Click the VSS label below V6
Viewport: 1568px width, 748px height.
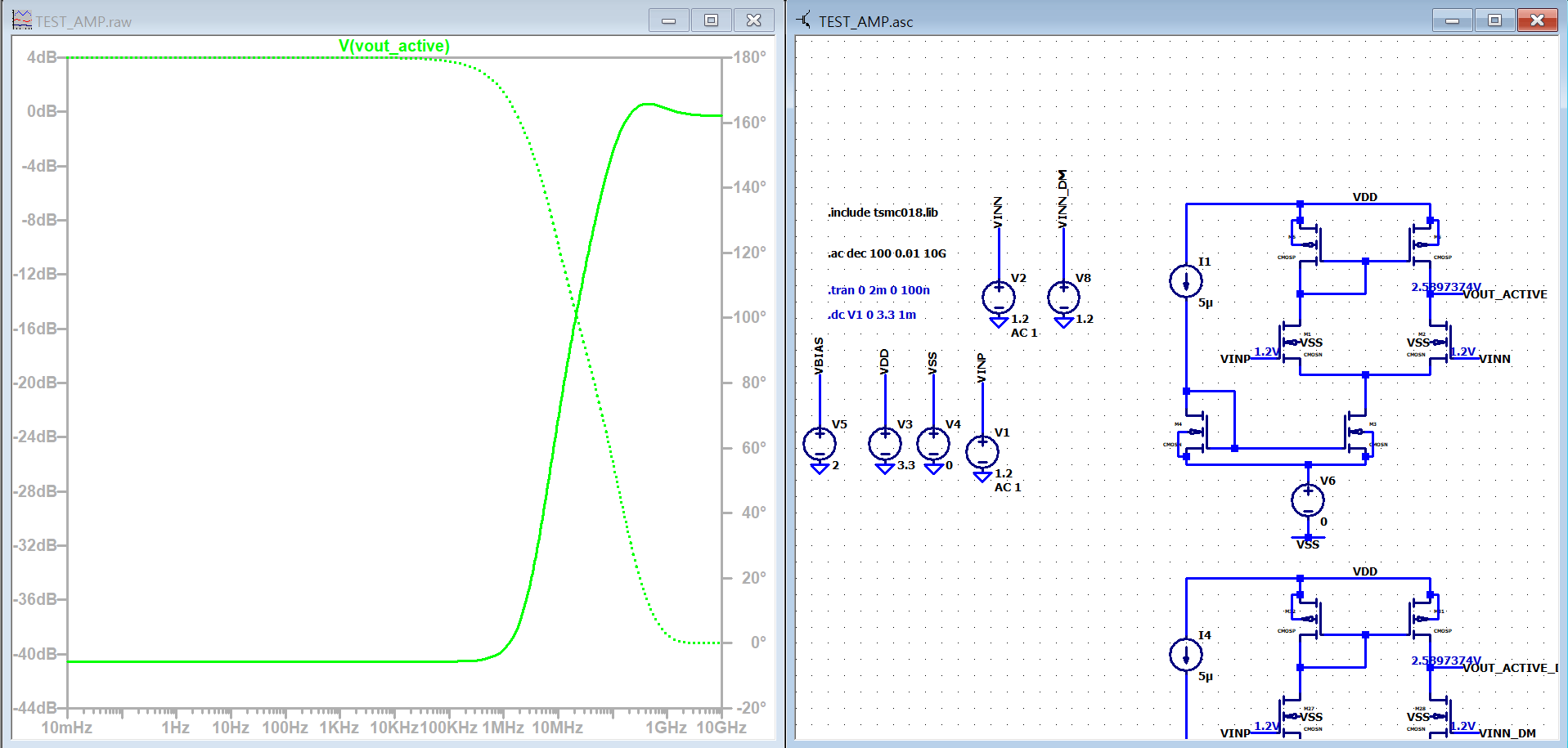[x=1308, y=544]
